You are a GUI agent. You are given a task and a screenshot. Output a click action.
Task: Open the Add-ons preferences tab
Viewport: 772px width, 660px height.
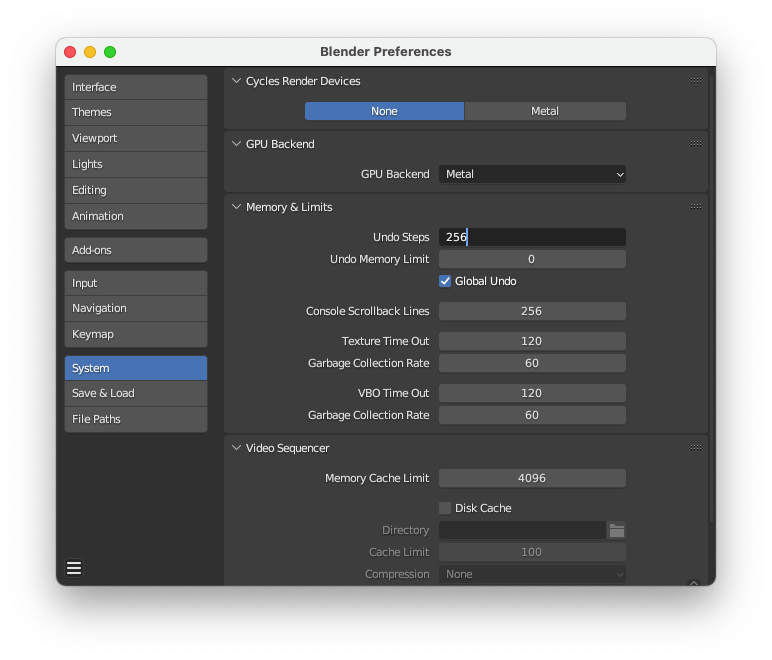136,250
